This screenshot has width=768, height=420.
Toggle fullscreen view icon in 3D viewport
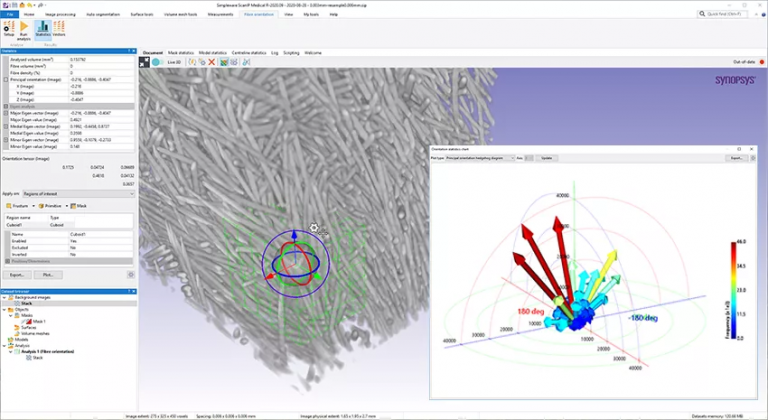point(145,62)
